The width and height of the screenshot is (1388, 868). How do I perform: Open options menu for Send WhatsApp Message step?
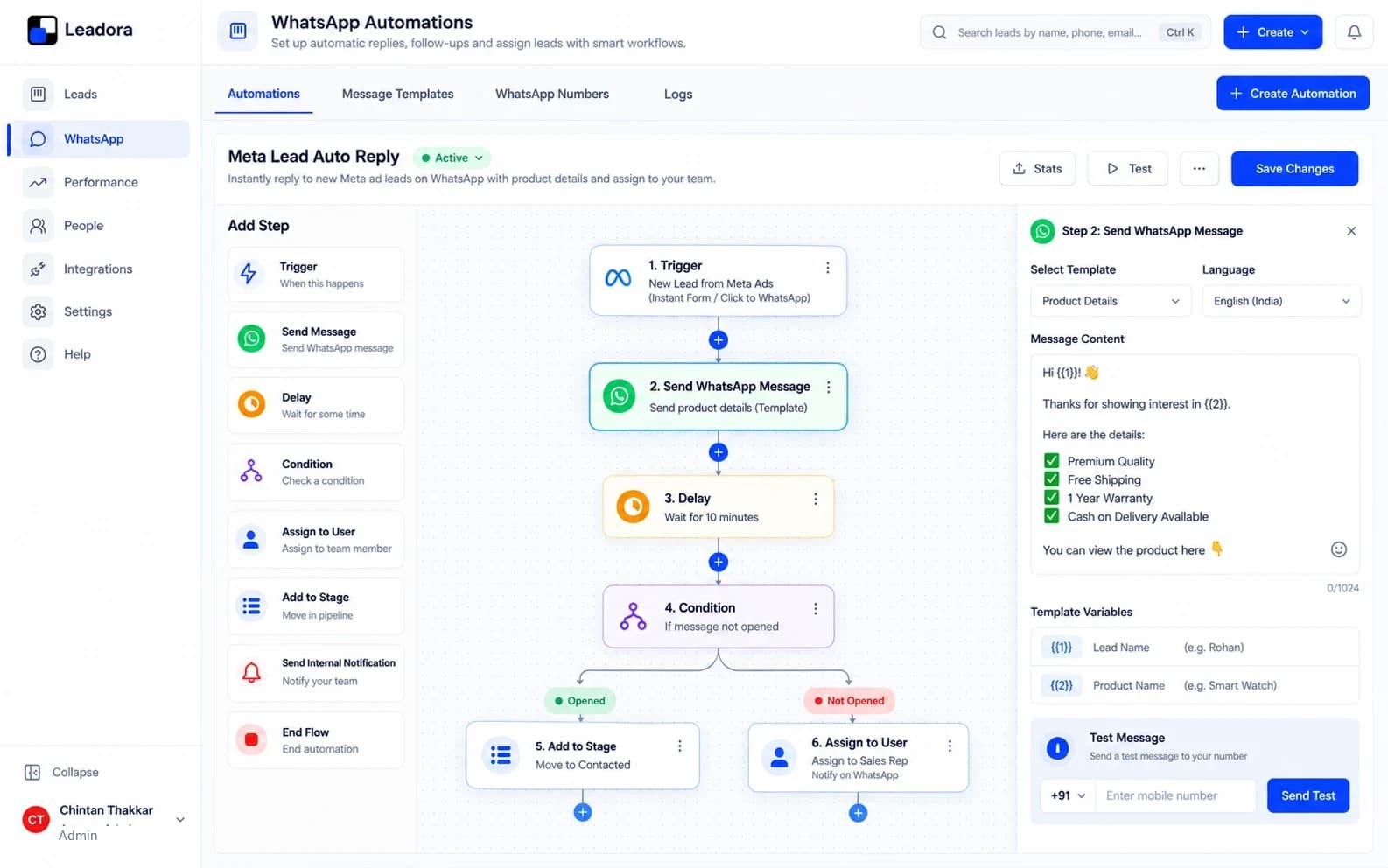[x=828, y=387]
